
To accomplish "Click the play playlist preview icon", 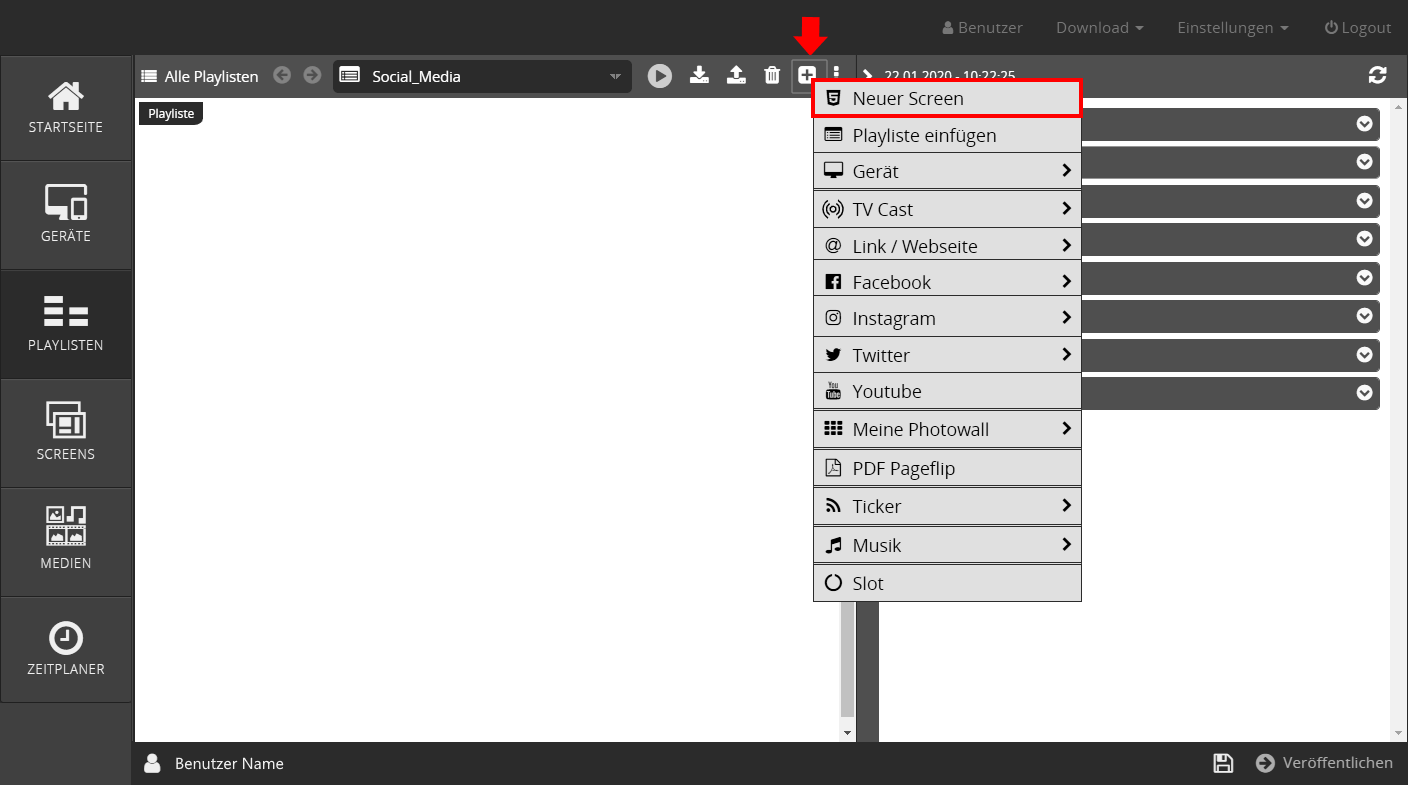I will pyautogui.click(x=659, y=76).
